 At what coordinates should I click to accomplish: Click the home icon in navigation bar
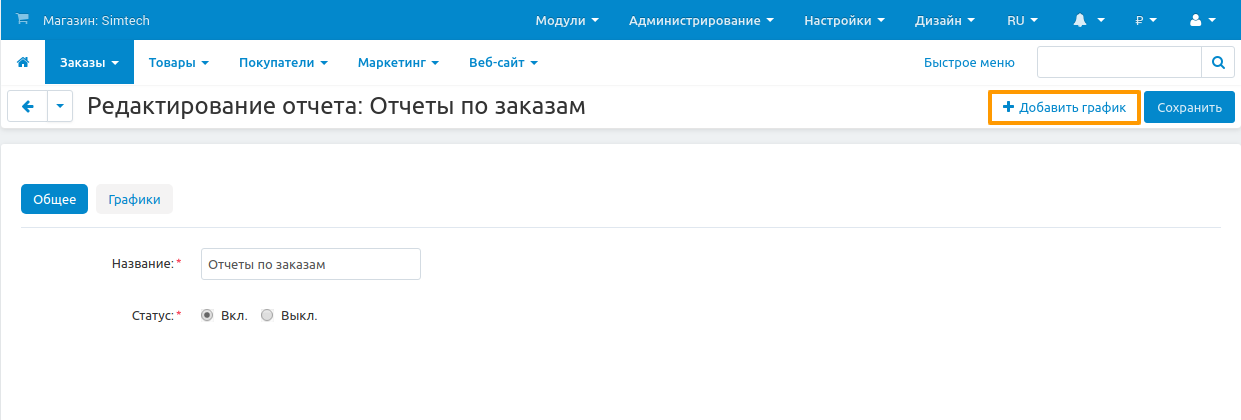coord(23,62)
